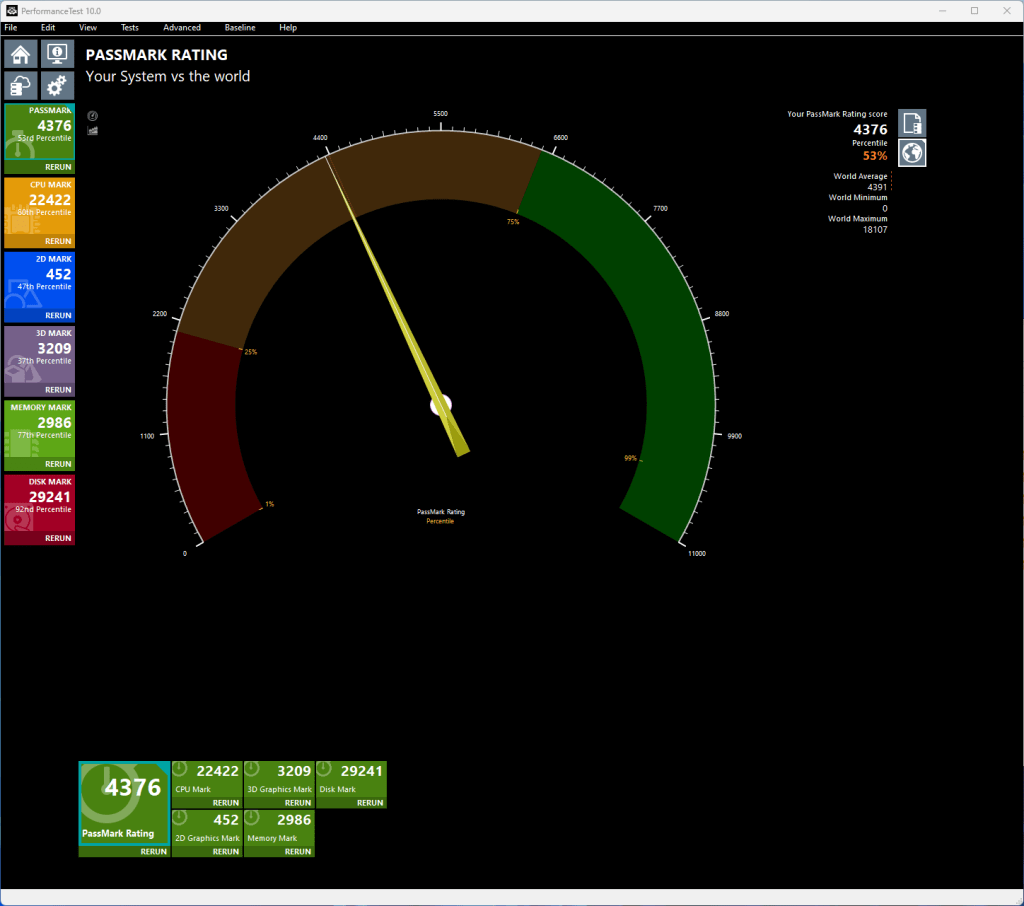1024x906 pixels.
Task: Click the '5500' gauge scale label
Action: pyautogui.click(x=441, y=114)
